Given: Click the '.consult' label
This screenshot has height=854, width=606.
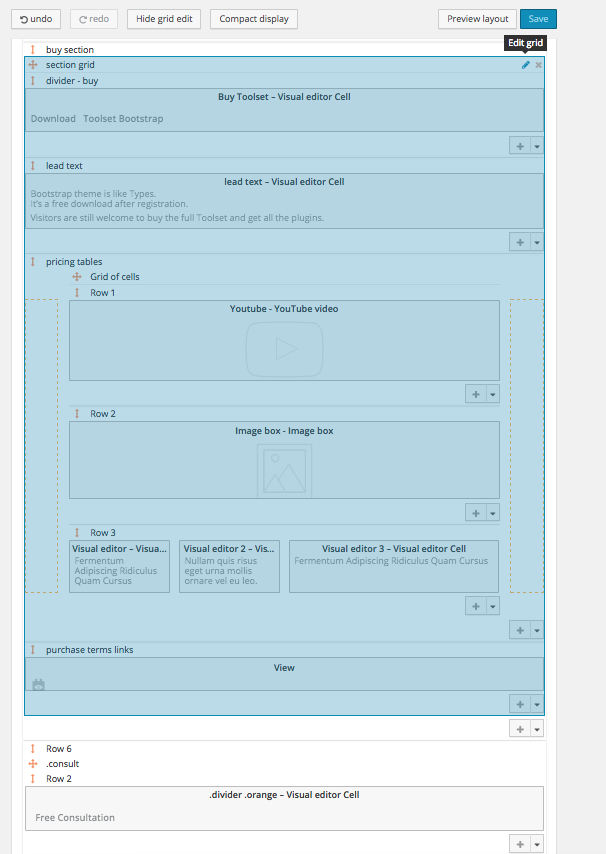Looking at the screenshot, I should point(63,764).
